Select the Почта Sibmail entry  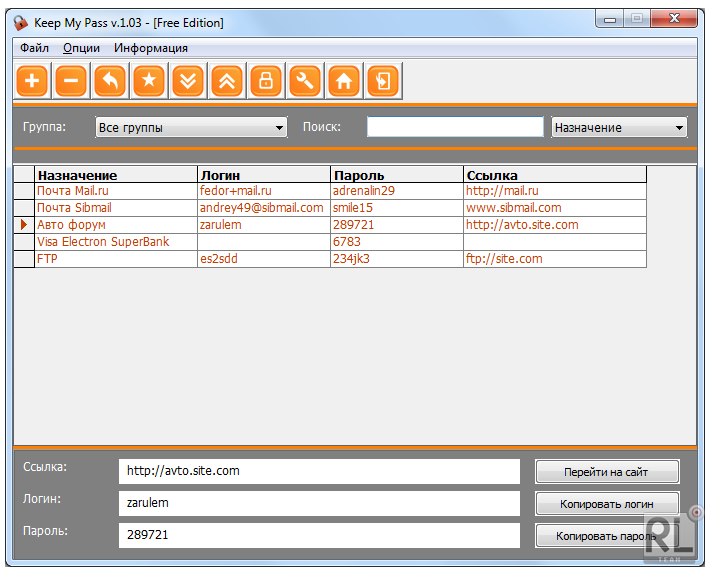(x=116, y=208)
